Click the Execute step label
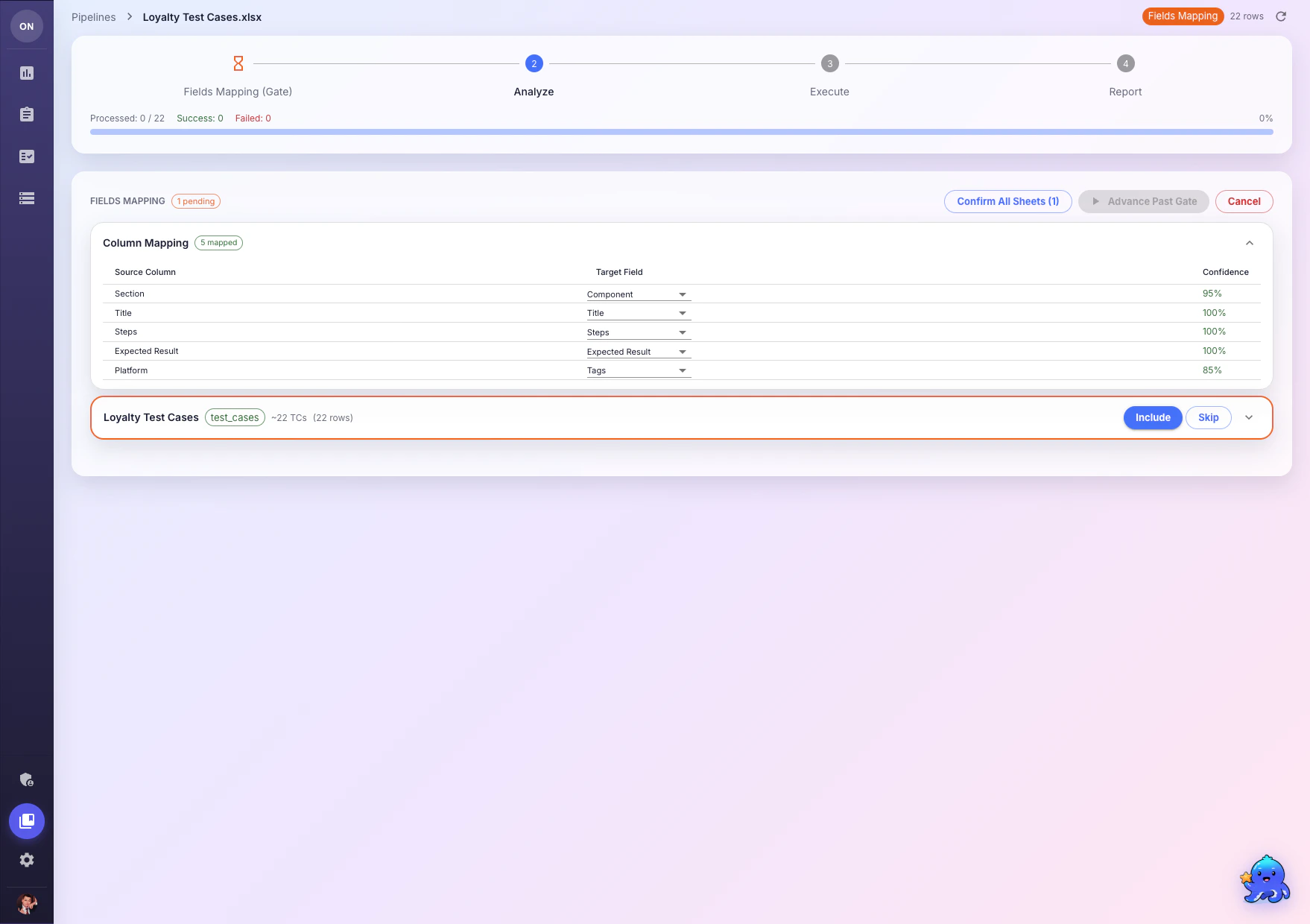Viewport: 1310px width, 924px height. [x=830, y=92]
